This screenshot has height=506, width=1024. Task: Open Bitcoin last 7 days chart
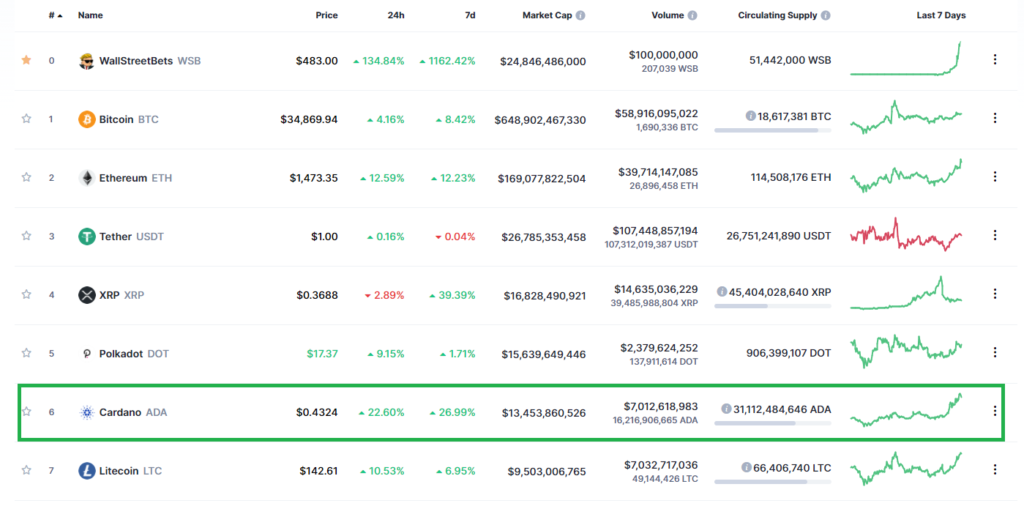906,118
